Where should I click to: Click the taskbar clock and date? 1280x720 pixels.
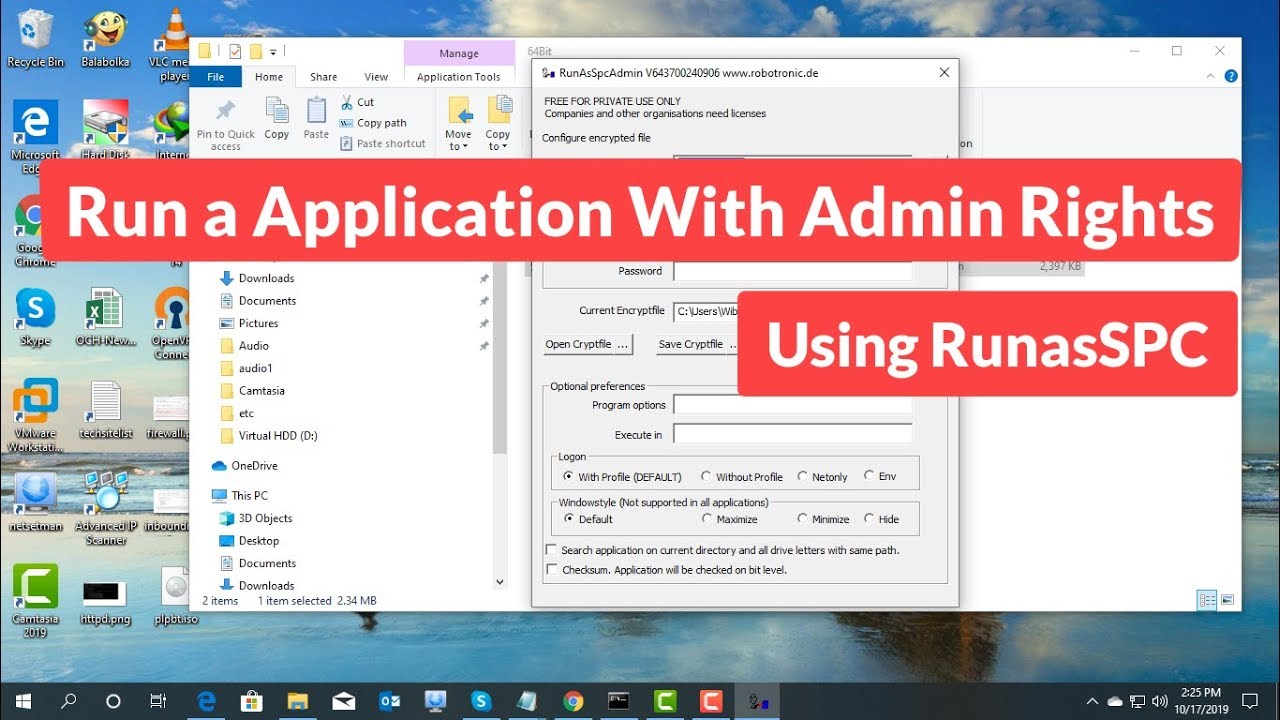pyautogui.click(x=1200, y=701)
